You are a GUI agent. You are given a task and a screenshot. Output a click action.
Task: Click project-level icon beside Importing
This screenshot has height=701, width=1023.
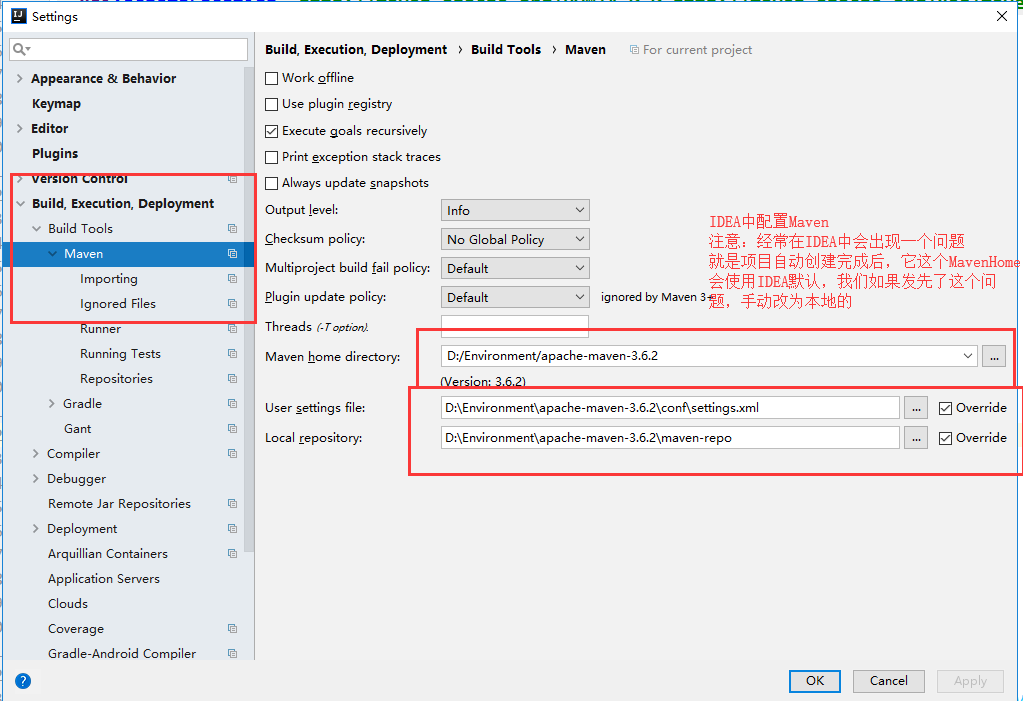click(232, 279)
